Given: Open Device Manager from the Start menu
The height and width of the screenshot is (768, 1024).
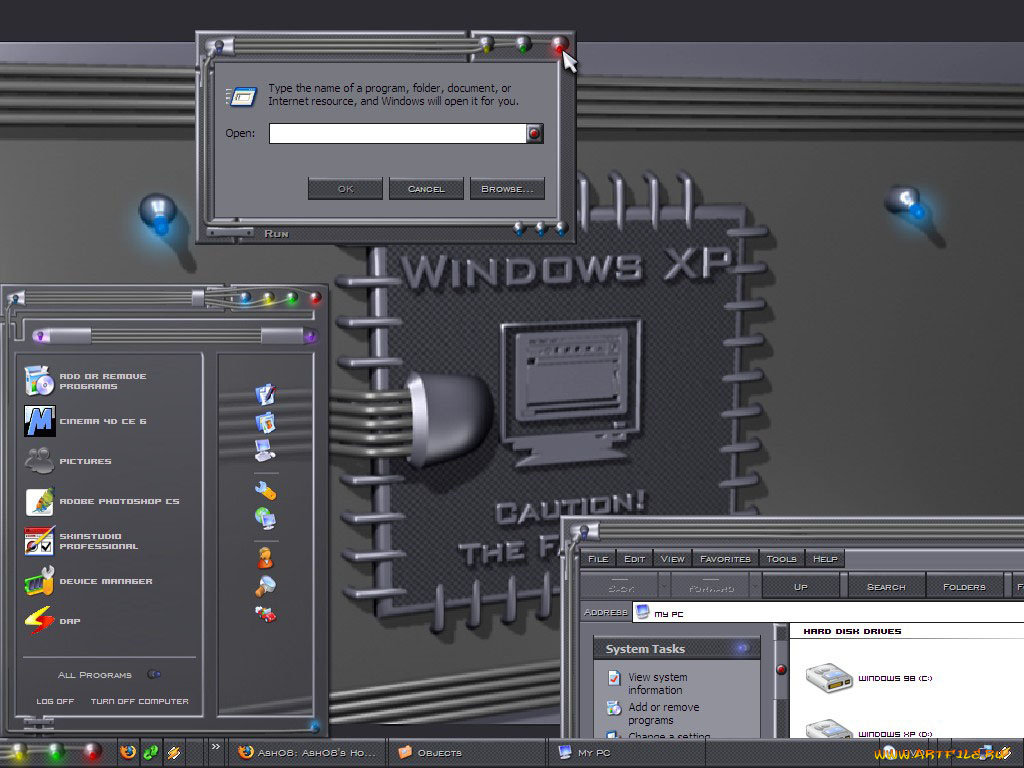Looking at the screenshot, I should point(103,581).
